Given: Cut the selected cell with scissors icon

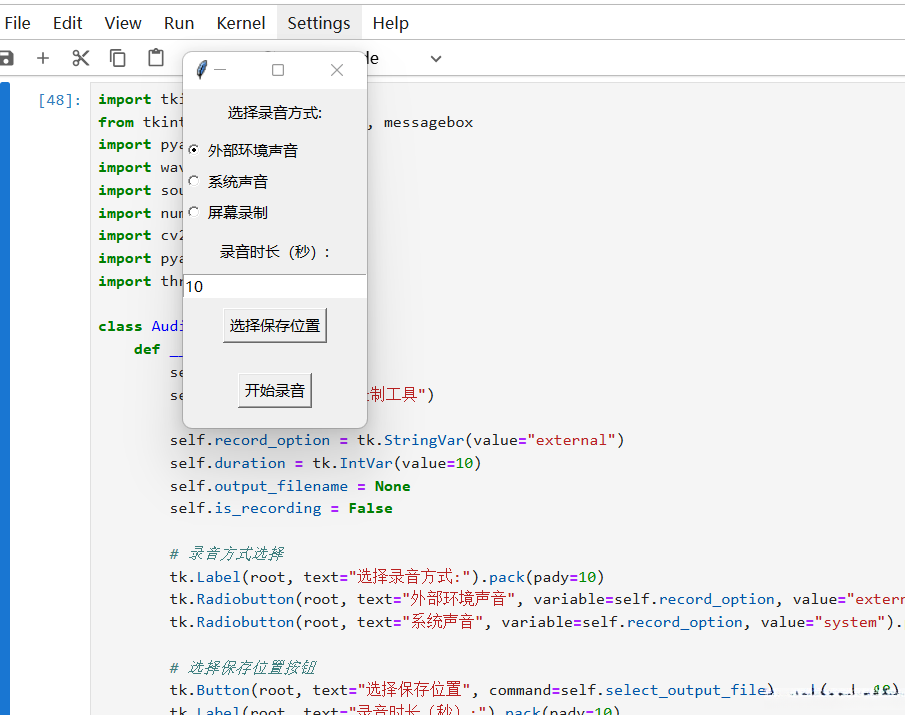Looking at the screenshot, I should pyautogui.click(x=81, y=58).
